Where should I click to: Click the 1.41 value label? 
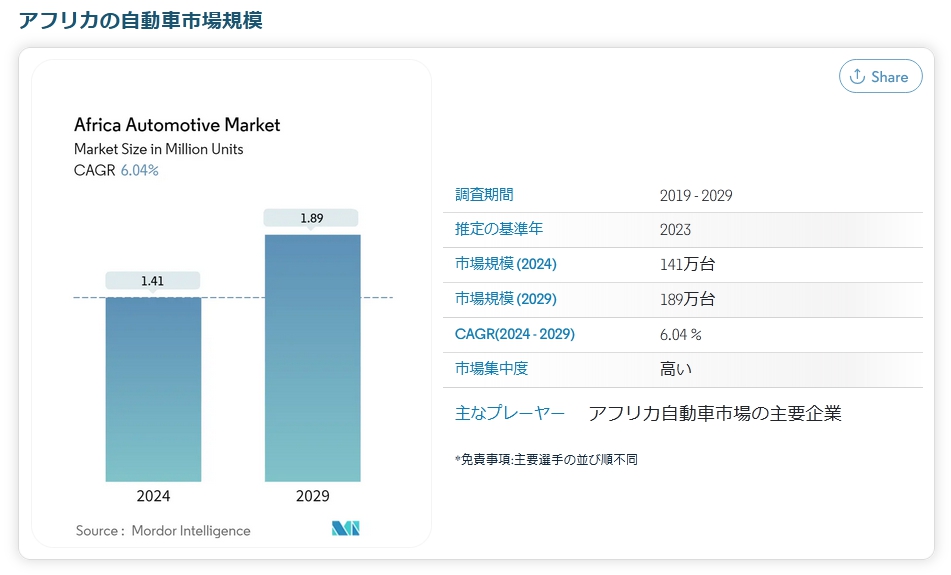click(153, 281)
